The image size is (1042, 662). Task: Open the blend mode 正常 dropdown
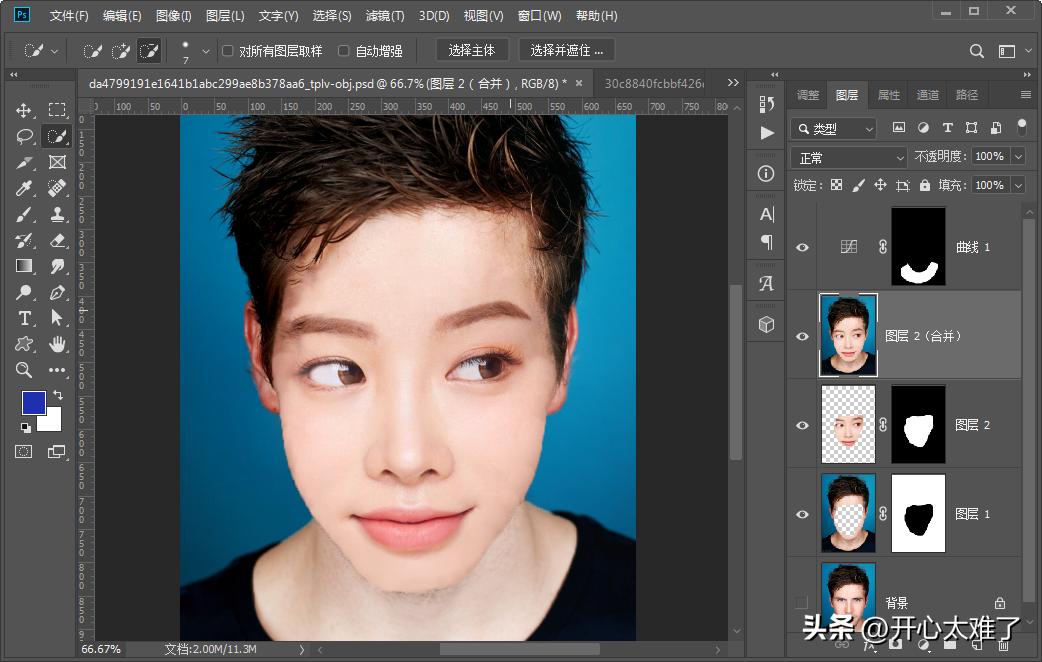click(848, 158)
